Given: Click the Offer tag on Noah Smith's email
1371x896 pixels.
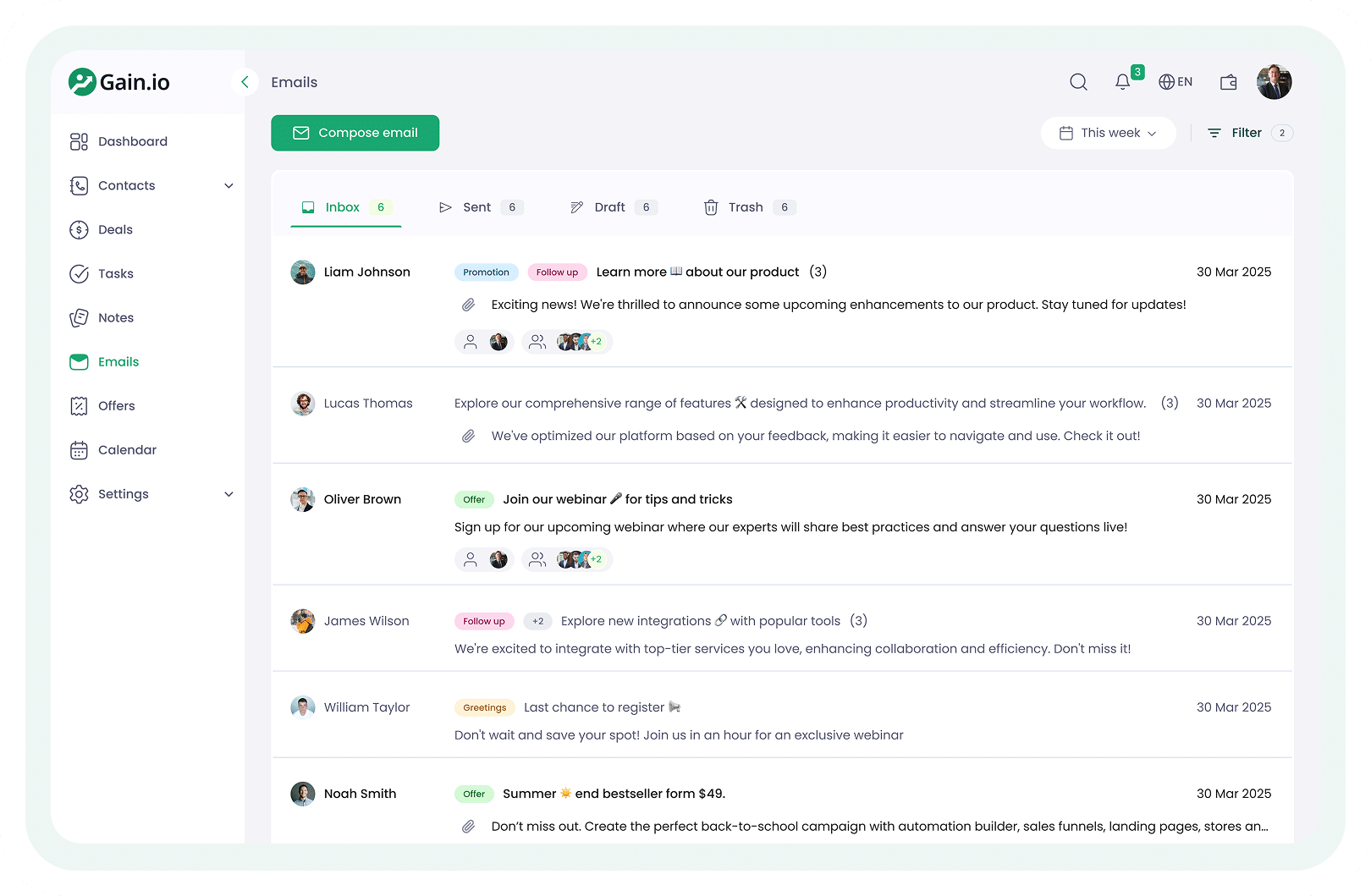Looking at the screenshot, I should coord(474,794).
